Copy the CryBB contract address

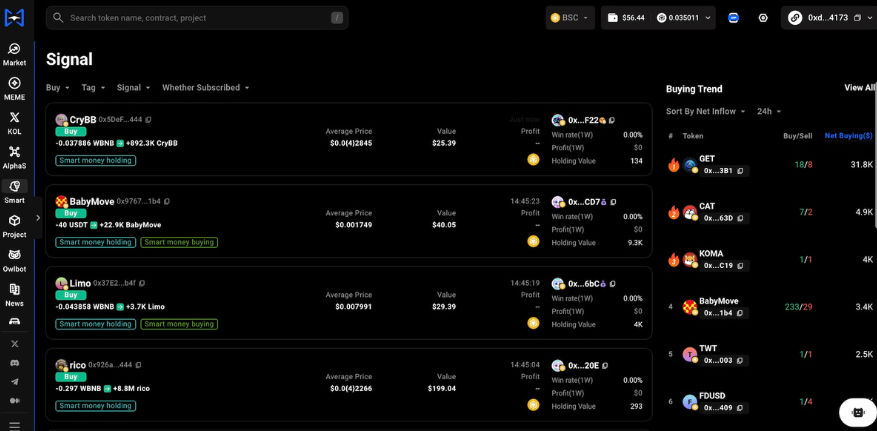point(149,119)
